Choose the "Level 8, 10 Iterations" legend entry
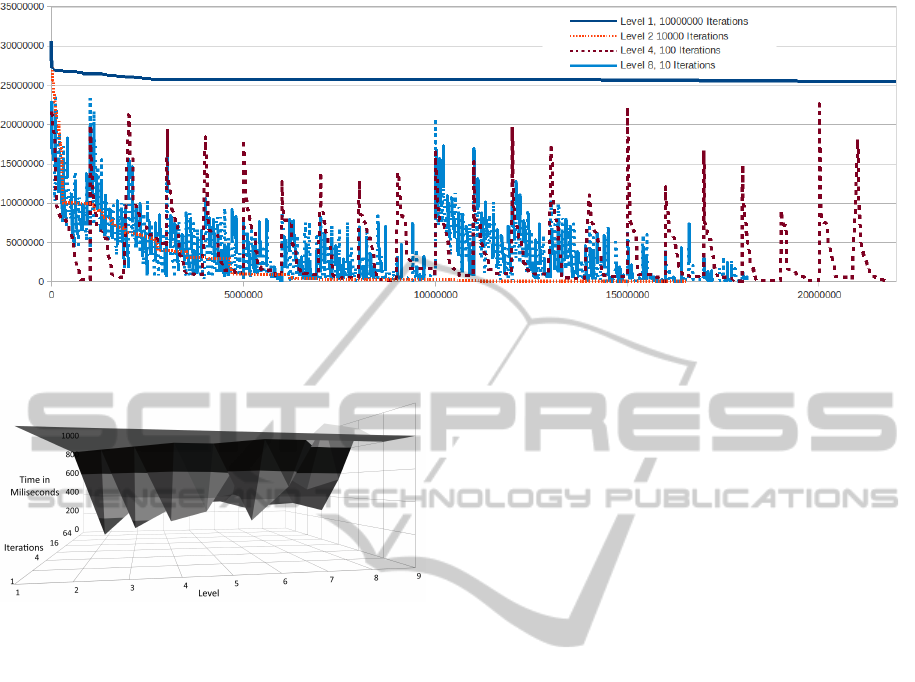915x682 pixels. coord(667,65)
